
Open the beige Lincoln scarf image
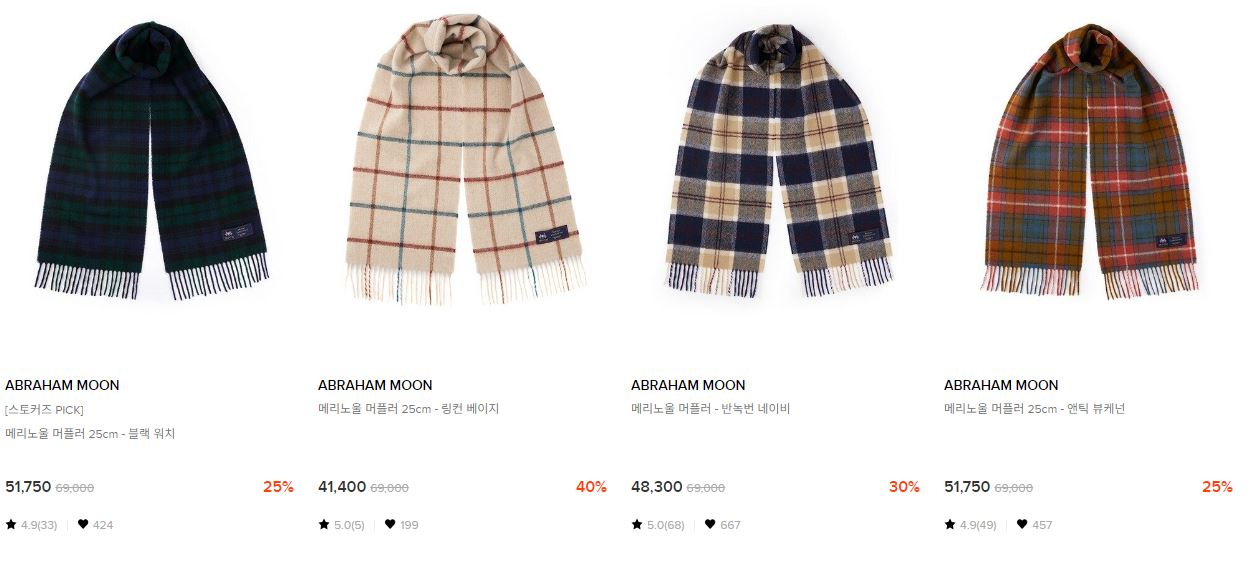[465, 158]
